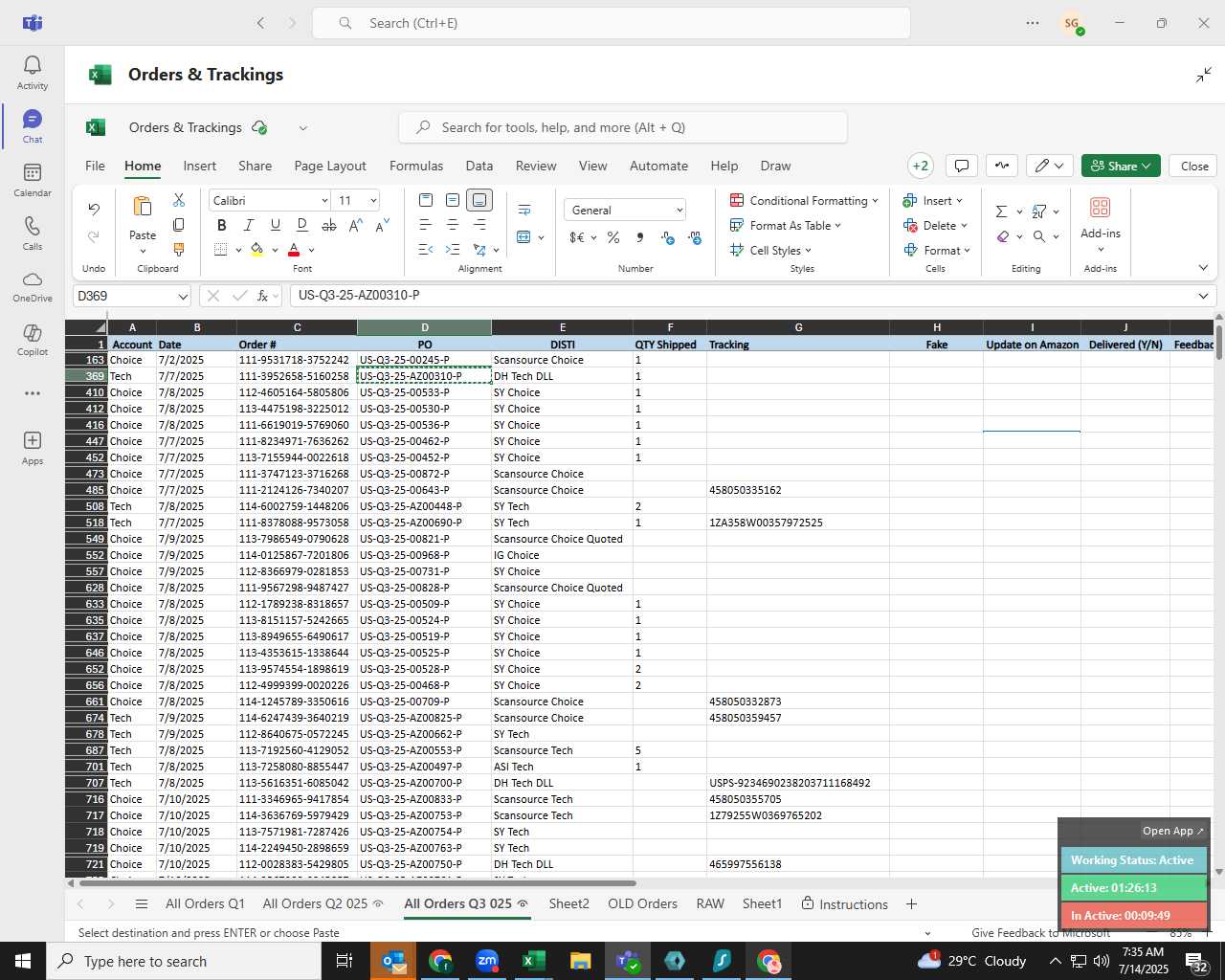
Task: Open Cell Styles menu
Action: (x=771, y=250)
